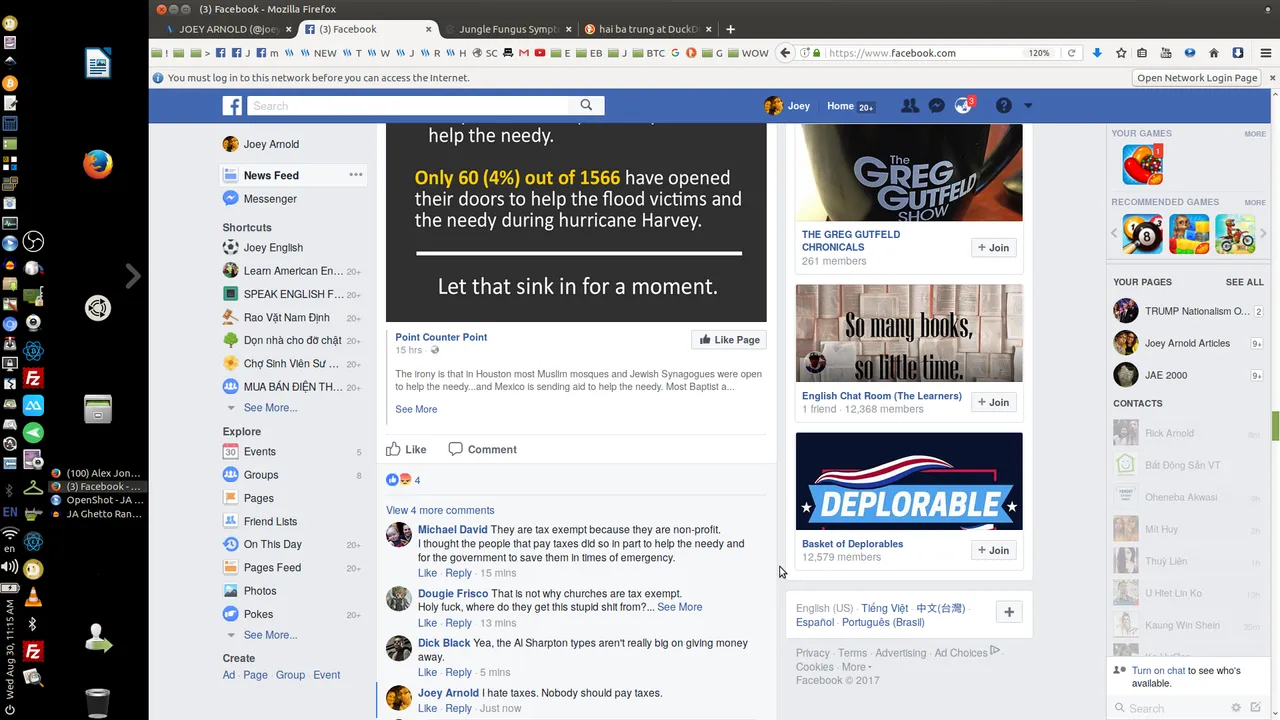Join Basket of Deplorables group
Image resolution: width=1280 pixels, height=720 pixels.
(x=993, y=550)
